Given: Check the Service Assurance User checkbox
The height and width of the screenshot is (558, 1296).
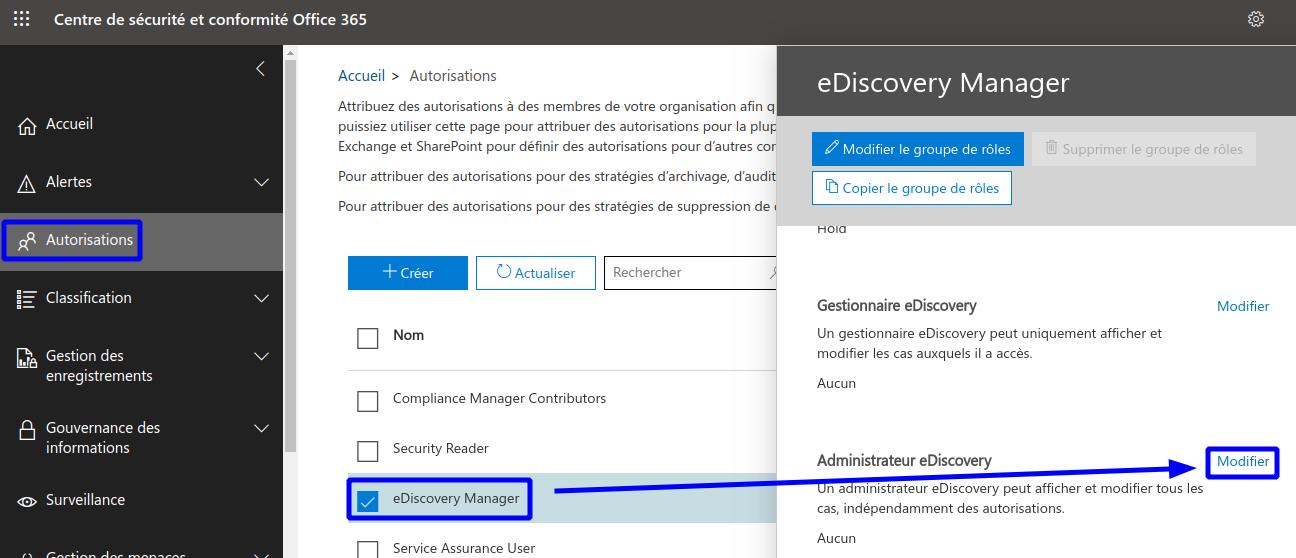Looking at the screenshot, I should click(x=368, y=550).
